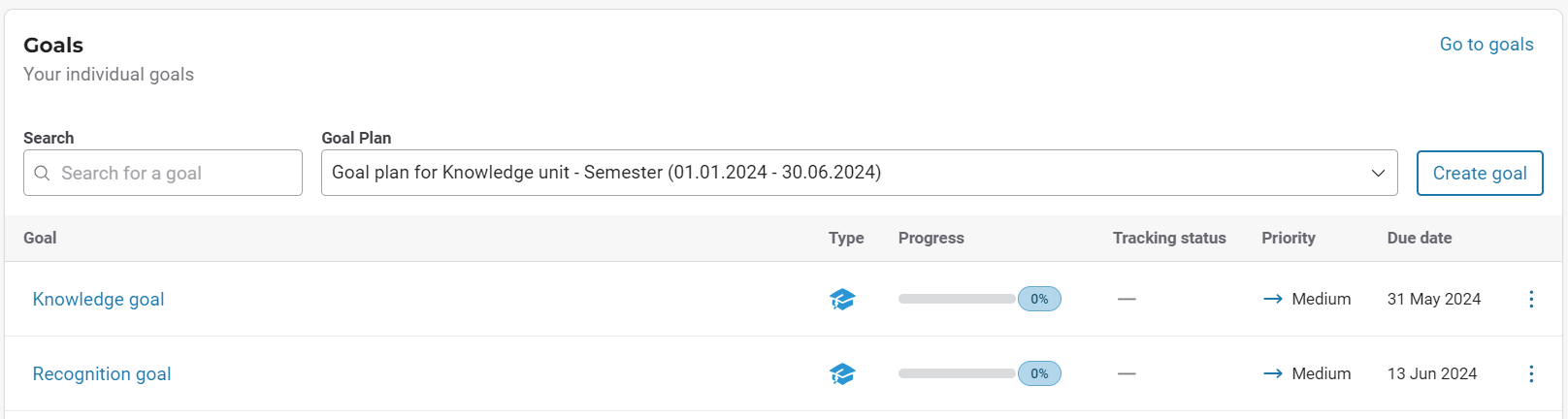Follow the Go to goals link
1568x419 pixels.
pyautogui.click(x=1486, y=45)
